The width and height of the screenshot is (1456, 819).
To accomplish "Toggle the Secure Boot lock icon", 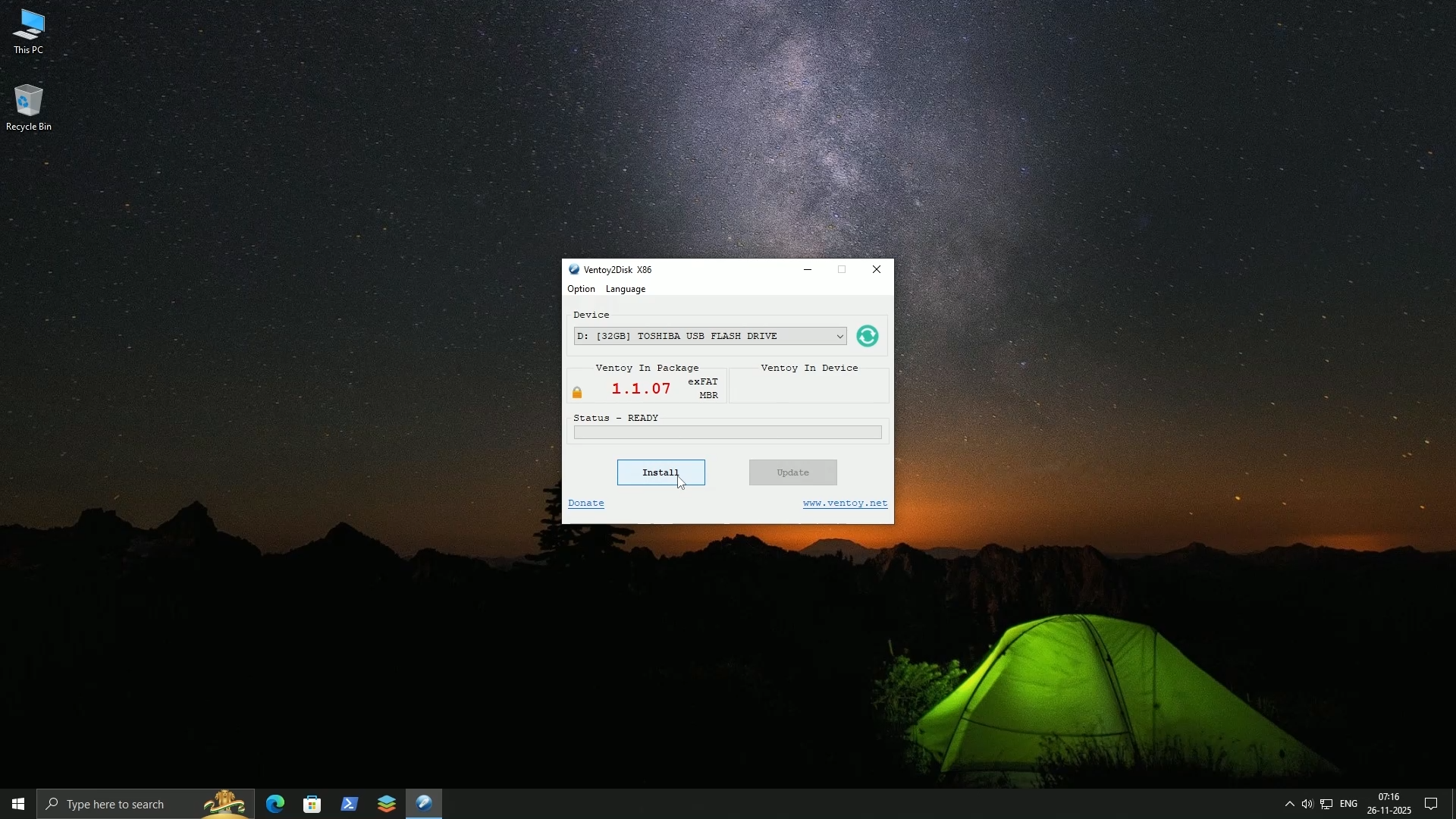I will (x=577, y=392).
